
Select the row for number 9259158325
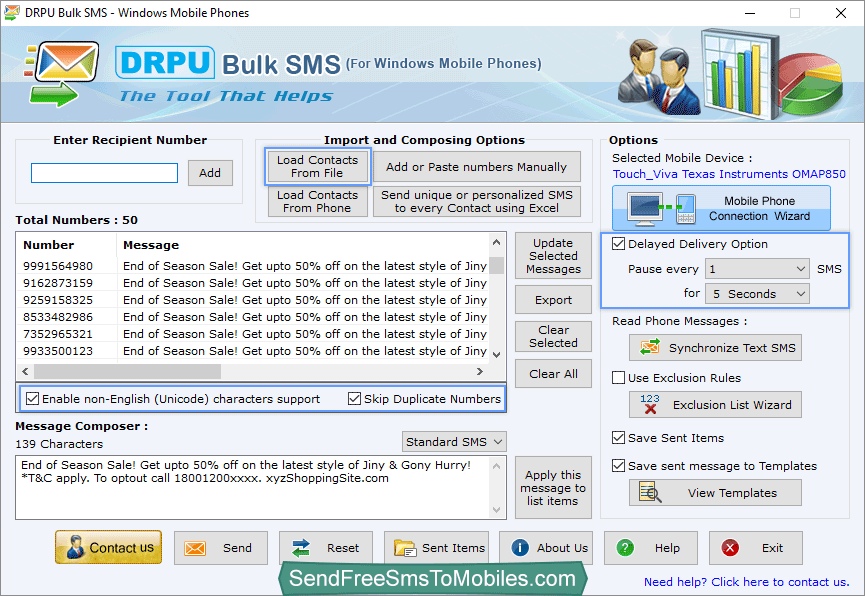[x=254, y=300]
